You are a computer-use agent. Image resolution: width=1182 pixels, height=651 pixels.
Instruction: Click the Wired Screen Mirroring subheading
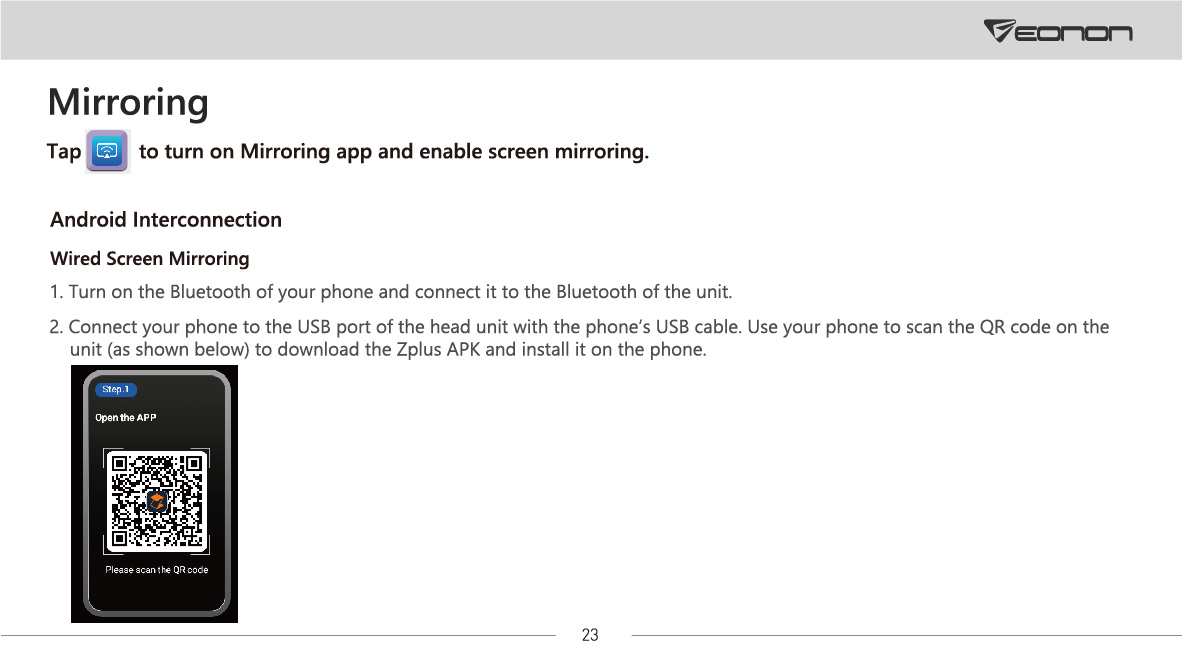click(x=149, y=258)
